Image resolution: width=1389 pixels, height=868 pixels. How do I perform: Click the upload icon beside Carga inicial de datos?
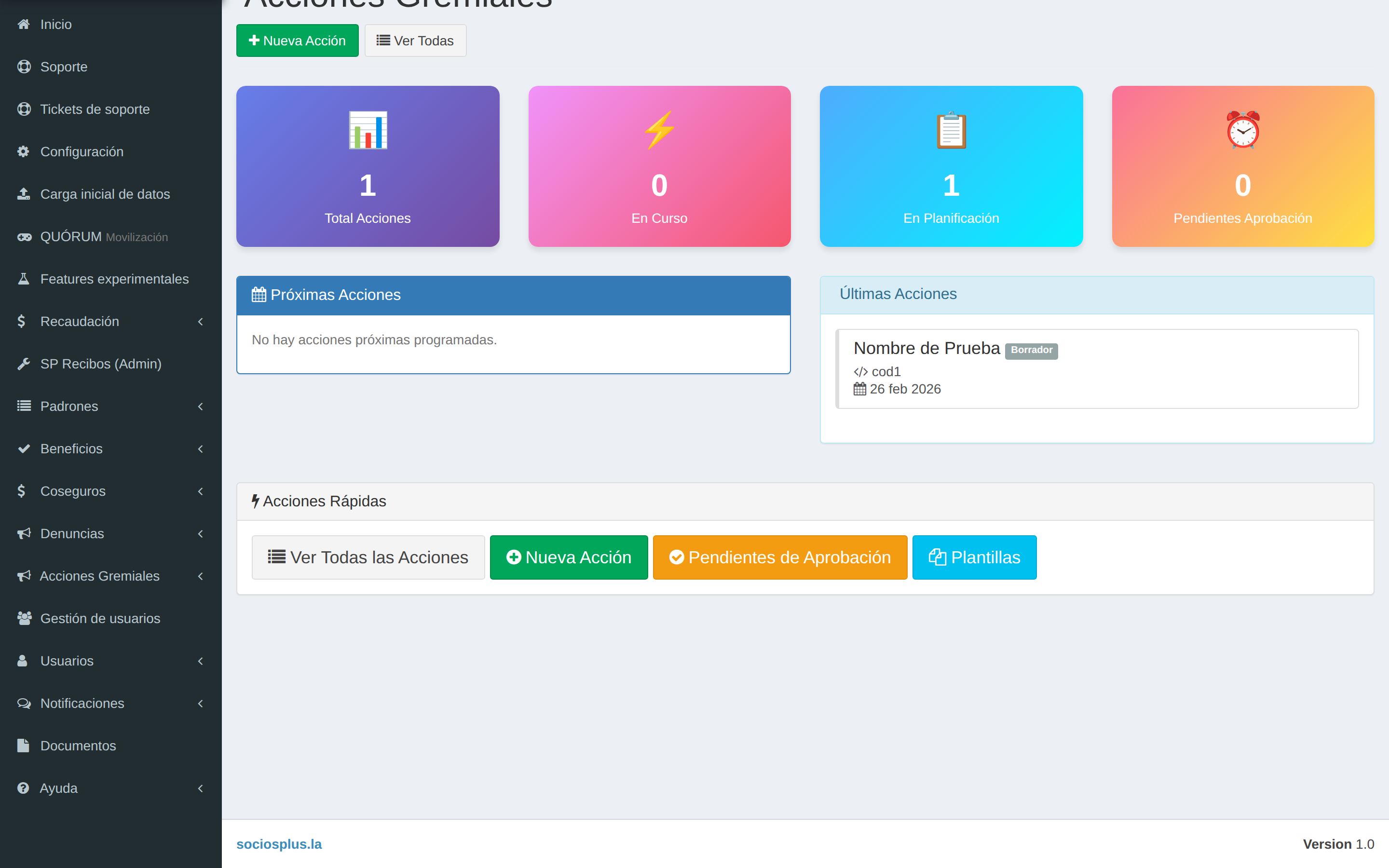[x=24, y=194]
